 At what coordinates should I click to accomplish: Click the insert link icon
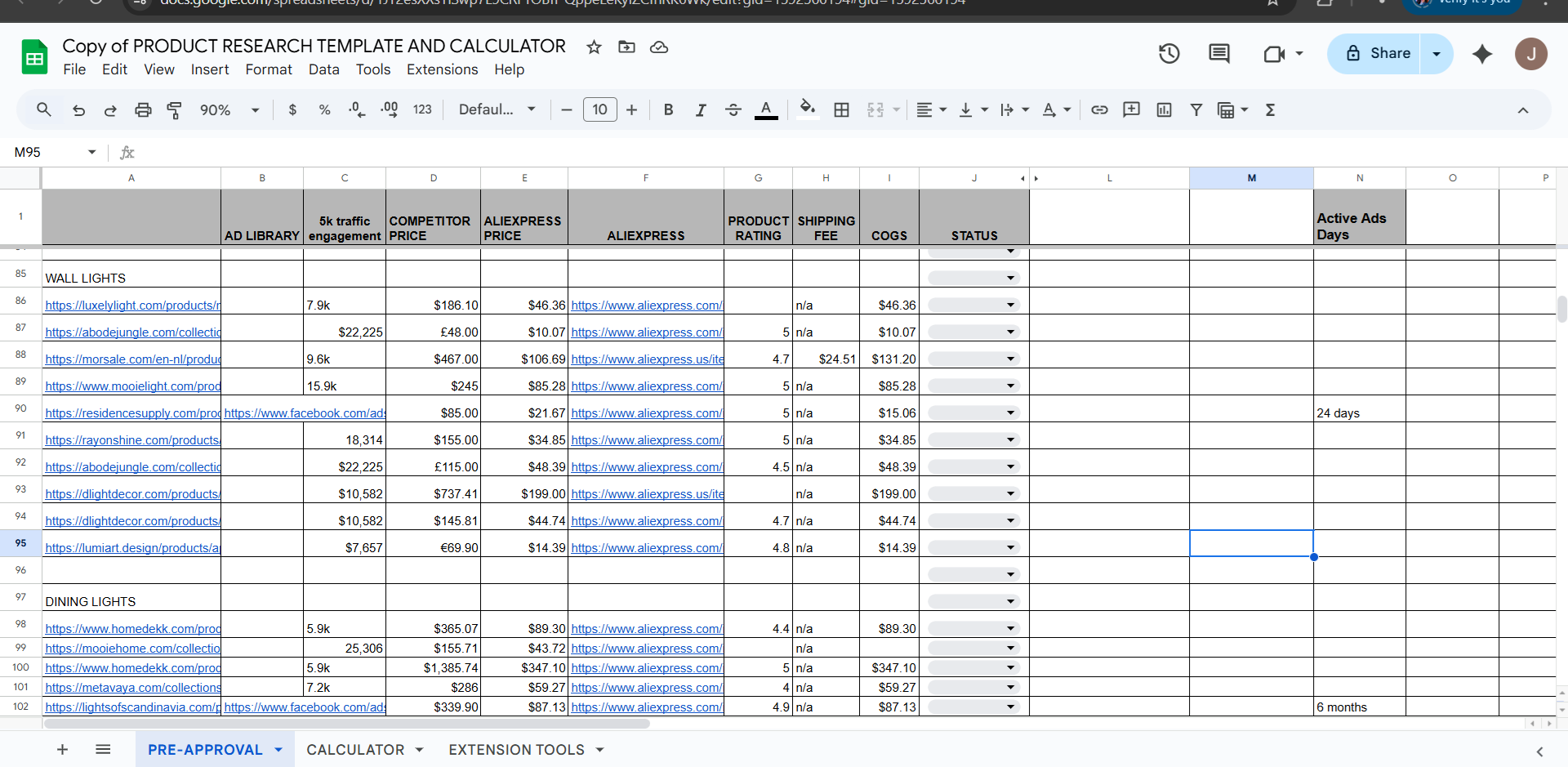coord(1099,110)
